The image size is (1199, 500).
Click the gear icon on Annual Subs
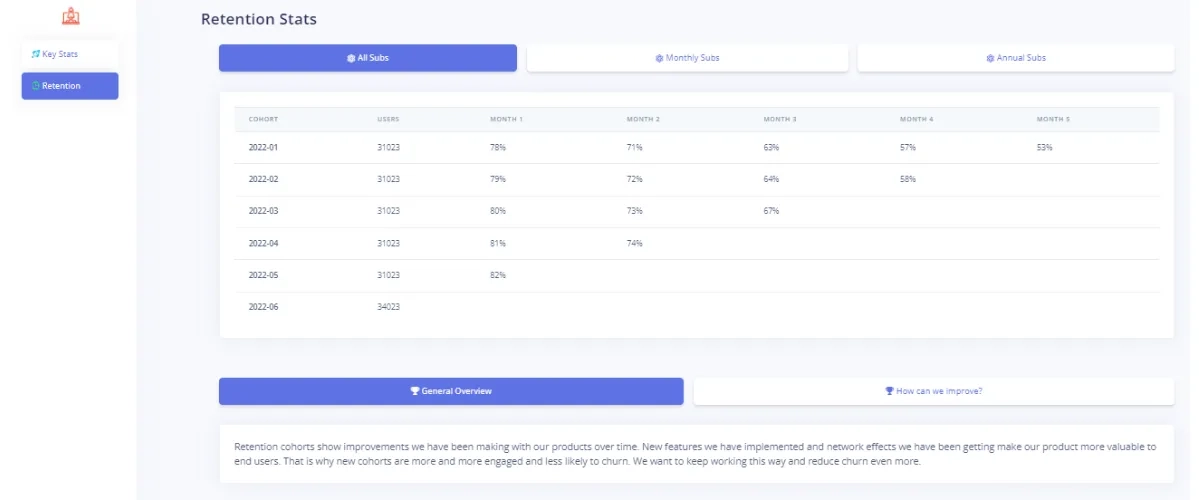tap(990, 58)
